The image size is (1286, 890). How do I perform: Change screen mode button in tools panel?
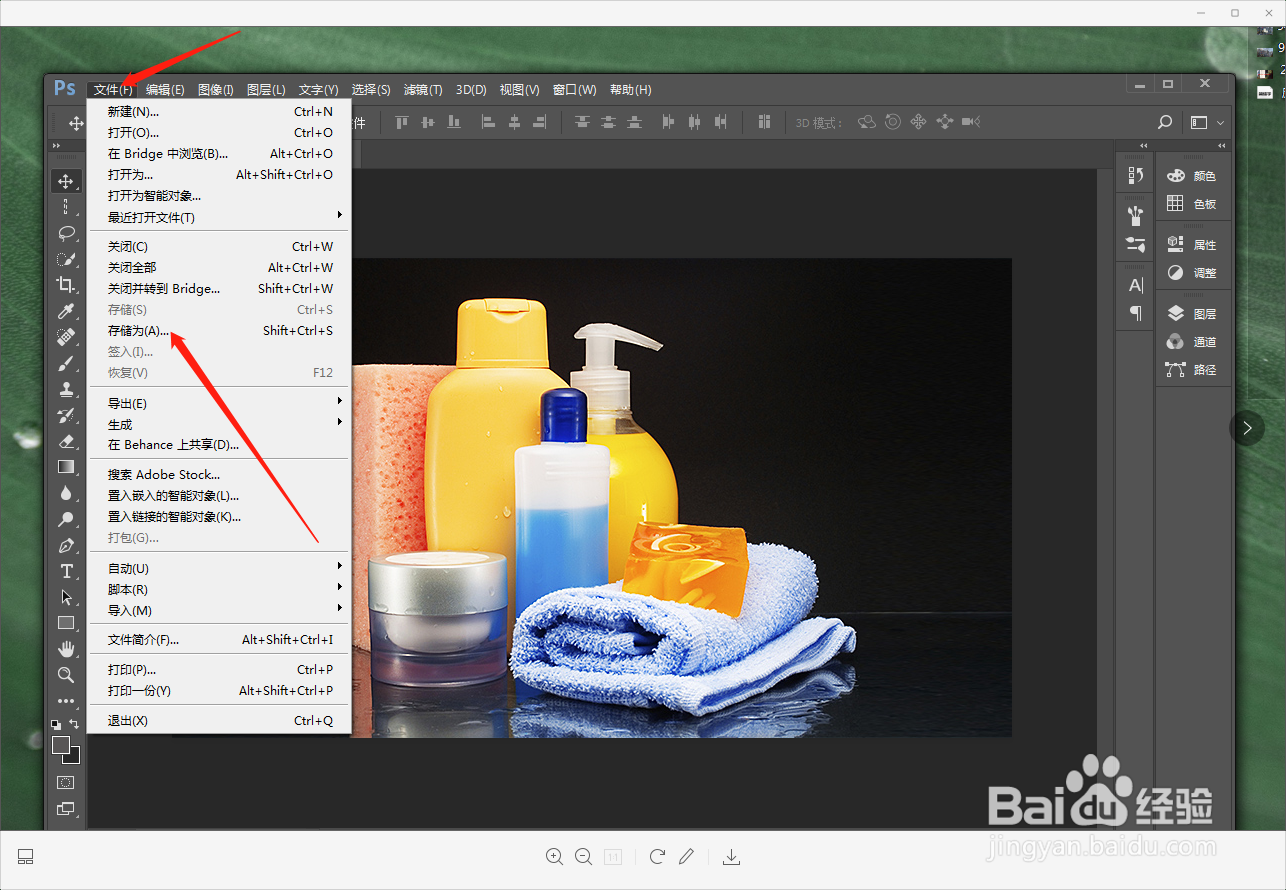[66, 808]
